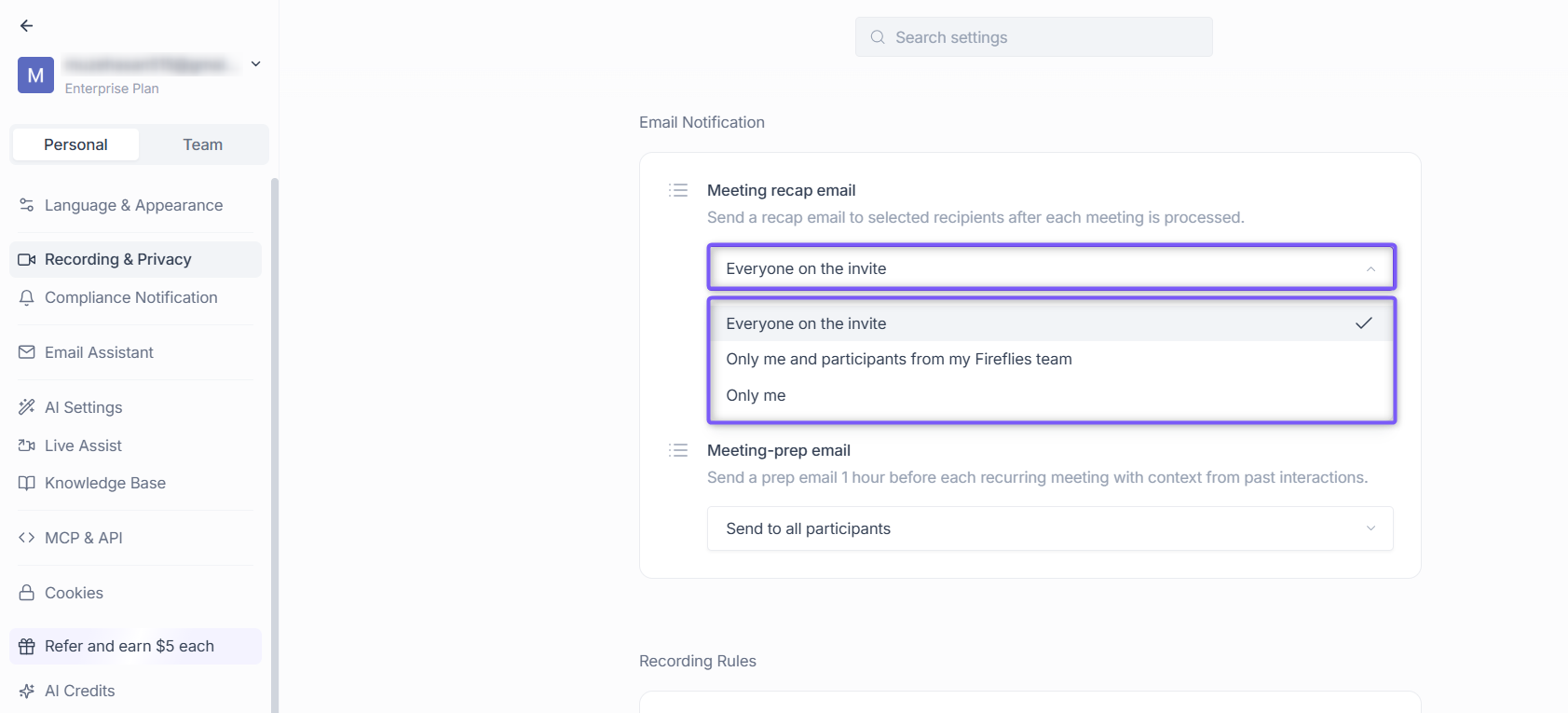Click the back arrow icon

click(x=26, y=26)
